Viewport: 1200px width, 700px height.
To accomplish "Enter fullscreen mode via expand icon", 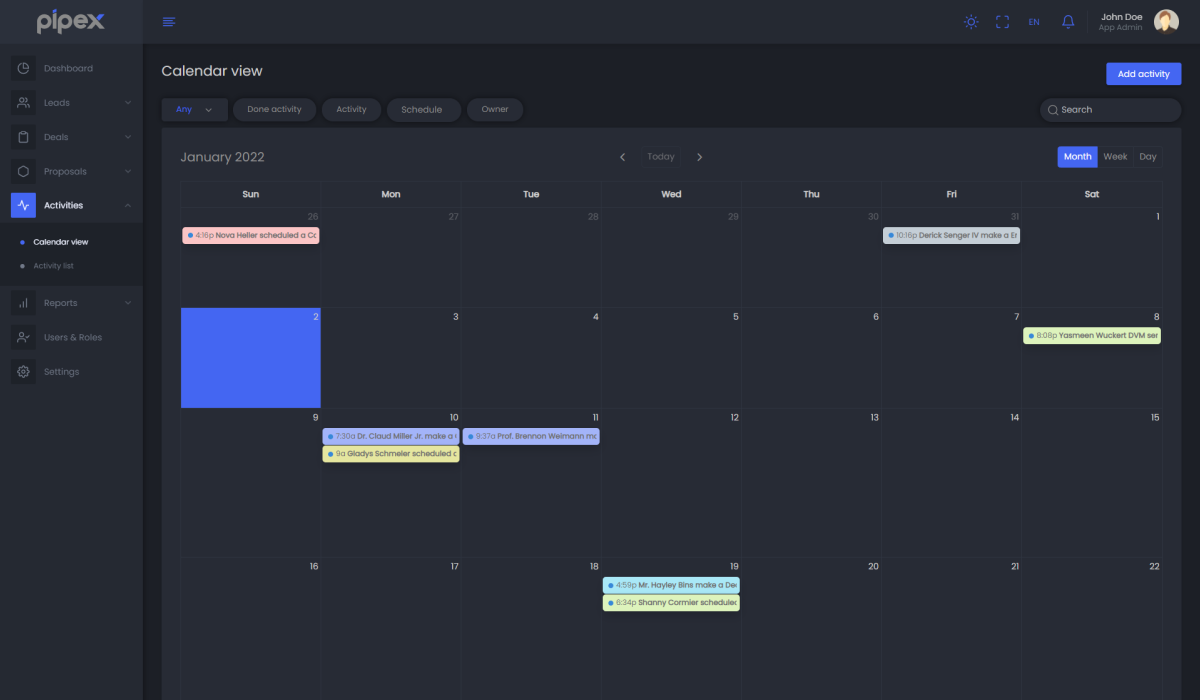I will pyautogui.click(x=1002, y=22).
